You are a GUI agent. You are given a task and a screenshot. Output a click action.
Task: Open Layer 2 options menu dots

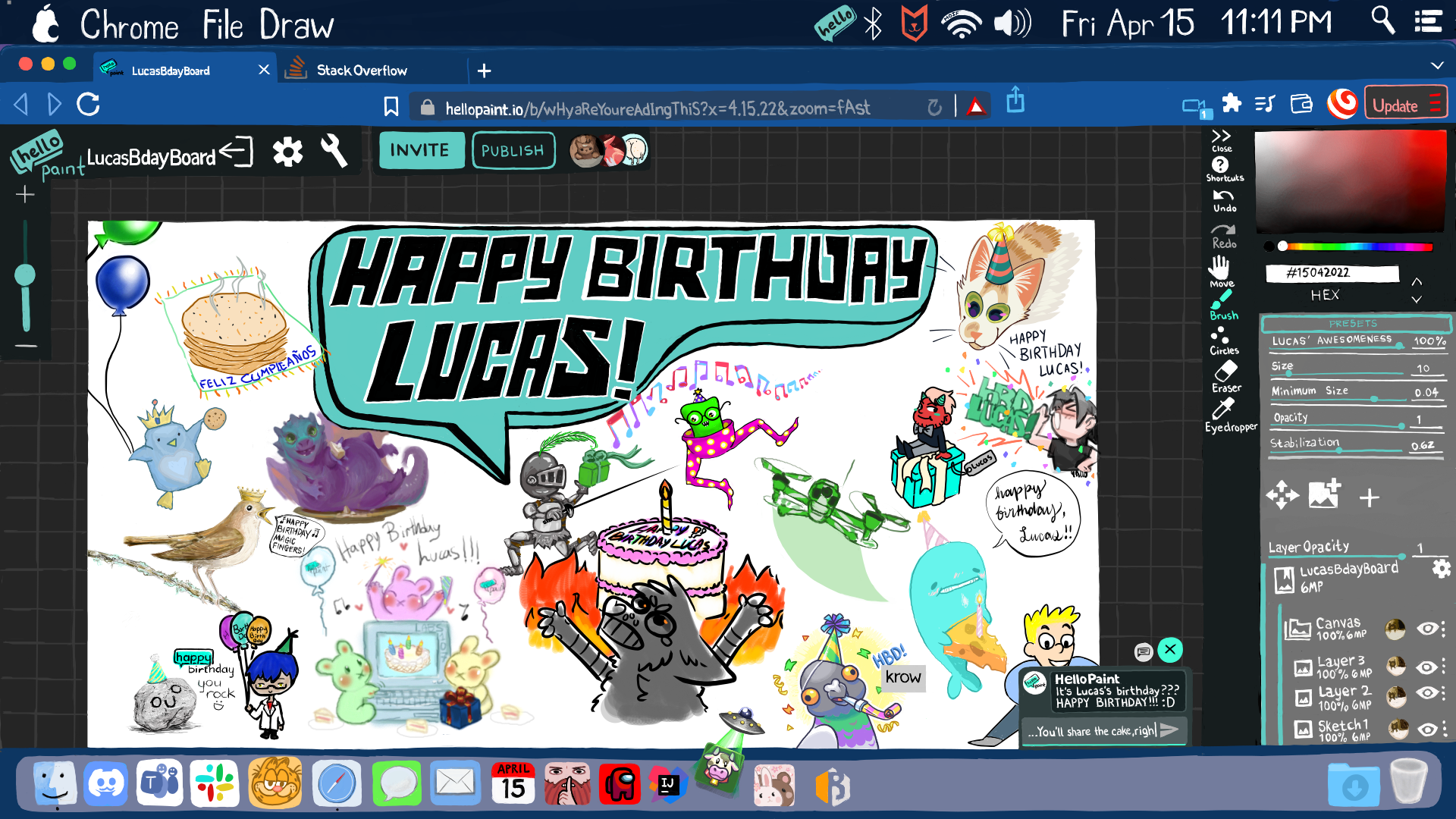click(1444, 694)
